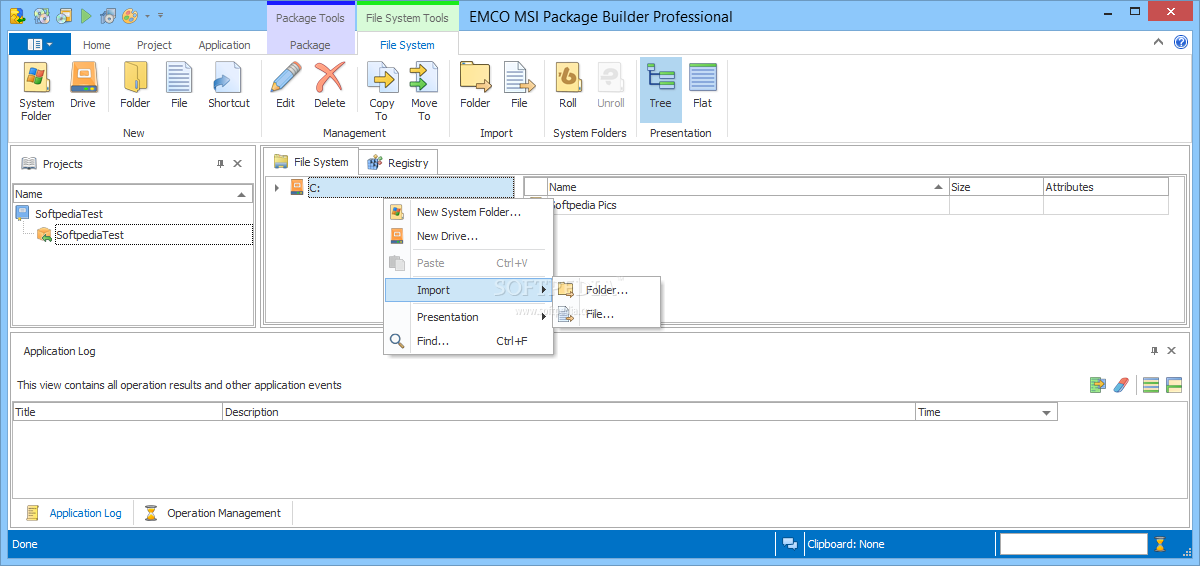This screenshot has width=1200, height=566.
Task: Click New Folder in the ribbon
Action: tap(135, 85)
